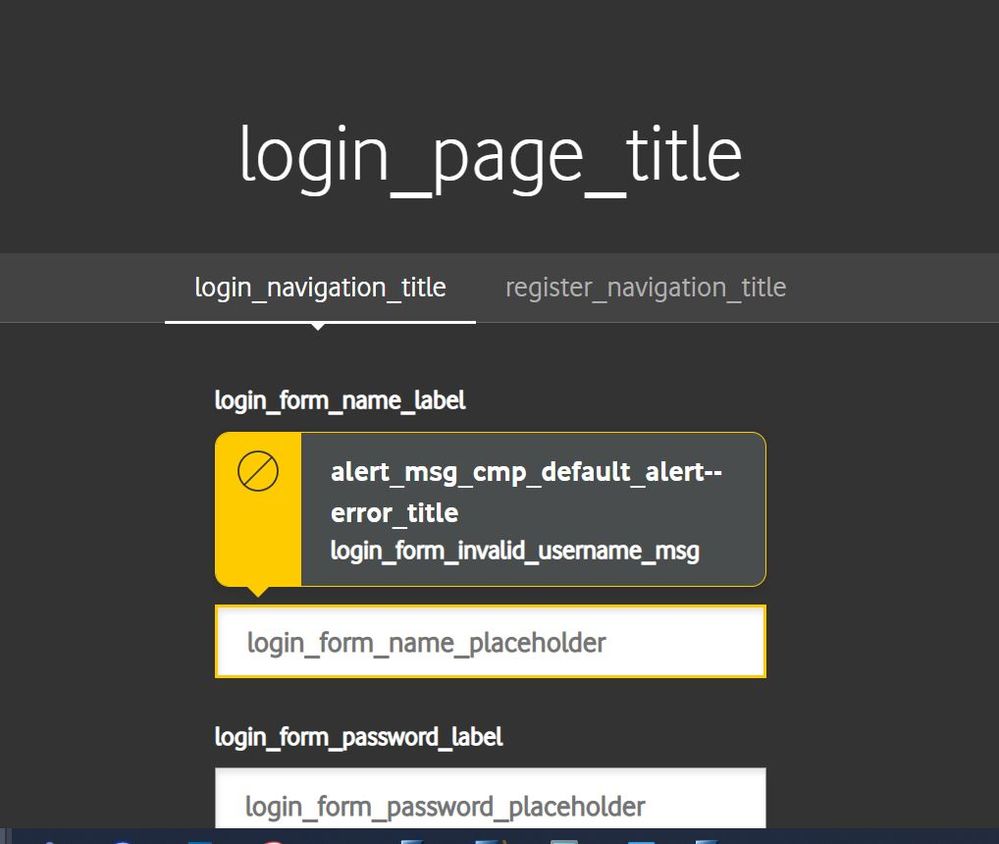Click the login_form_invalid_username_msg text
The height and width of the screenshot is (844, 999).
click(514, 550)
